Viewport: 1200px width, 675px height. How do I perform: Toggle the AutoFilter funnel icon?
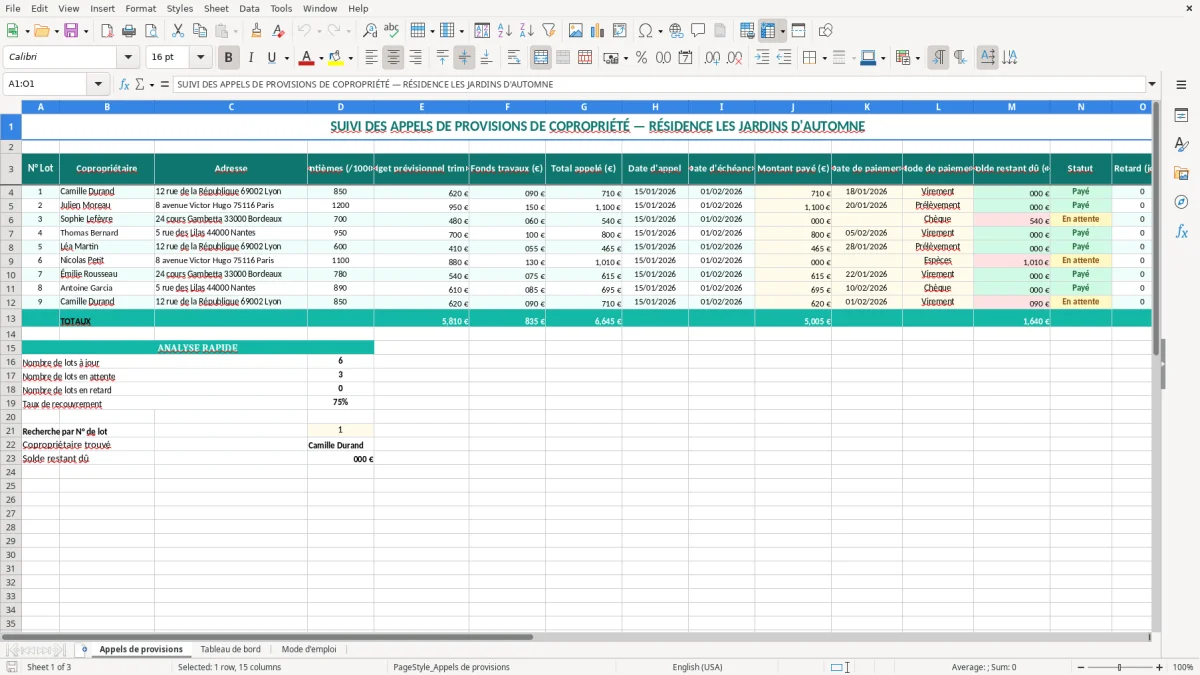tap(548, 31)
